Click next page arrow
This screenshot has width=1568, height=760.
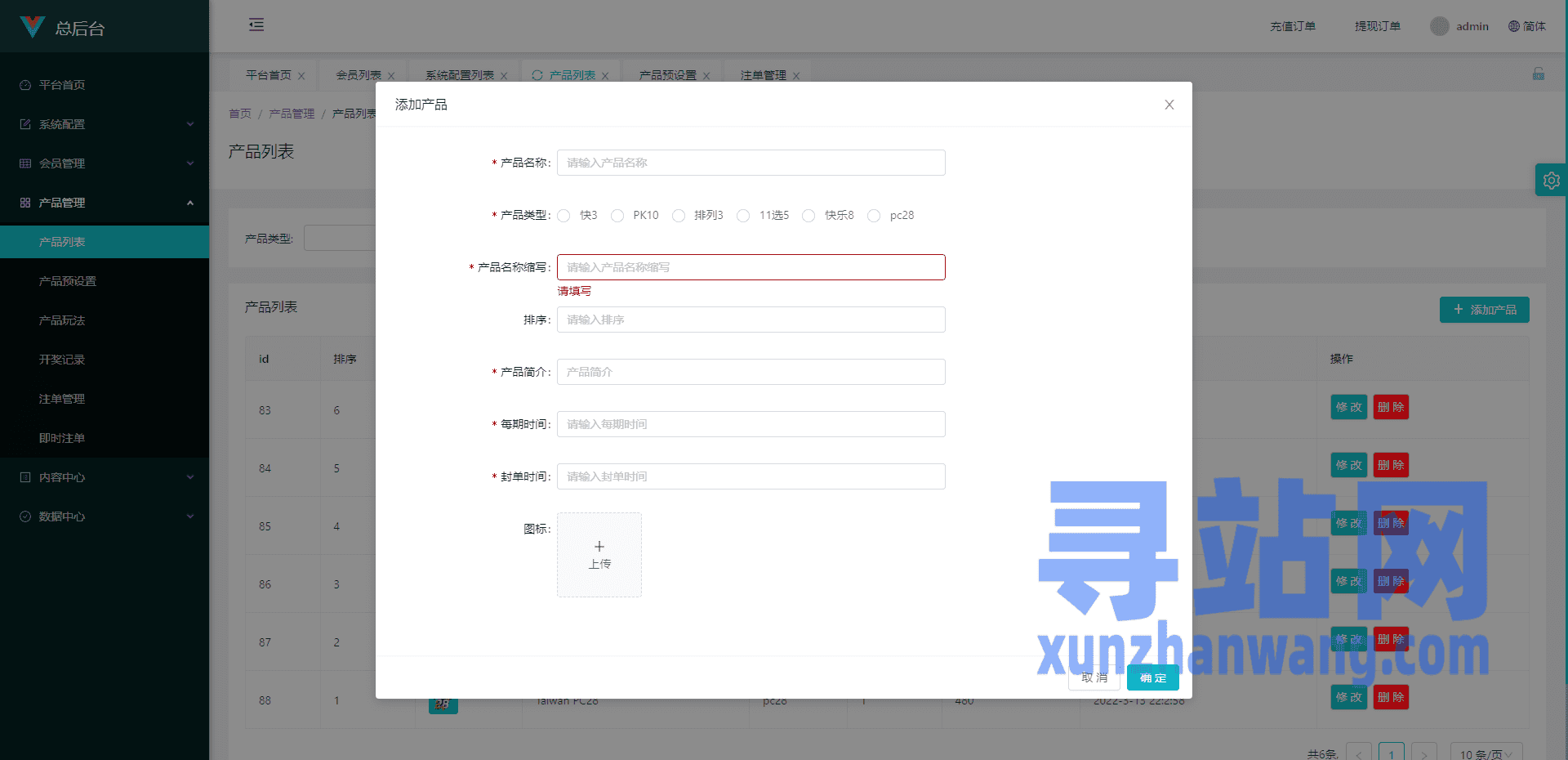[1424, 753]
